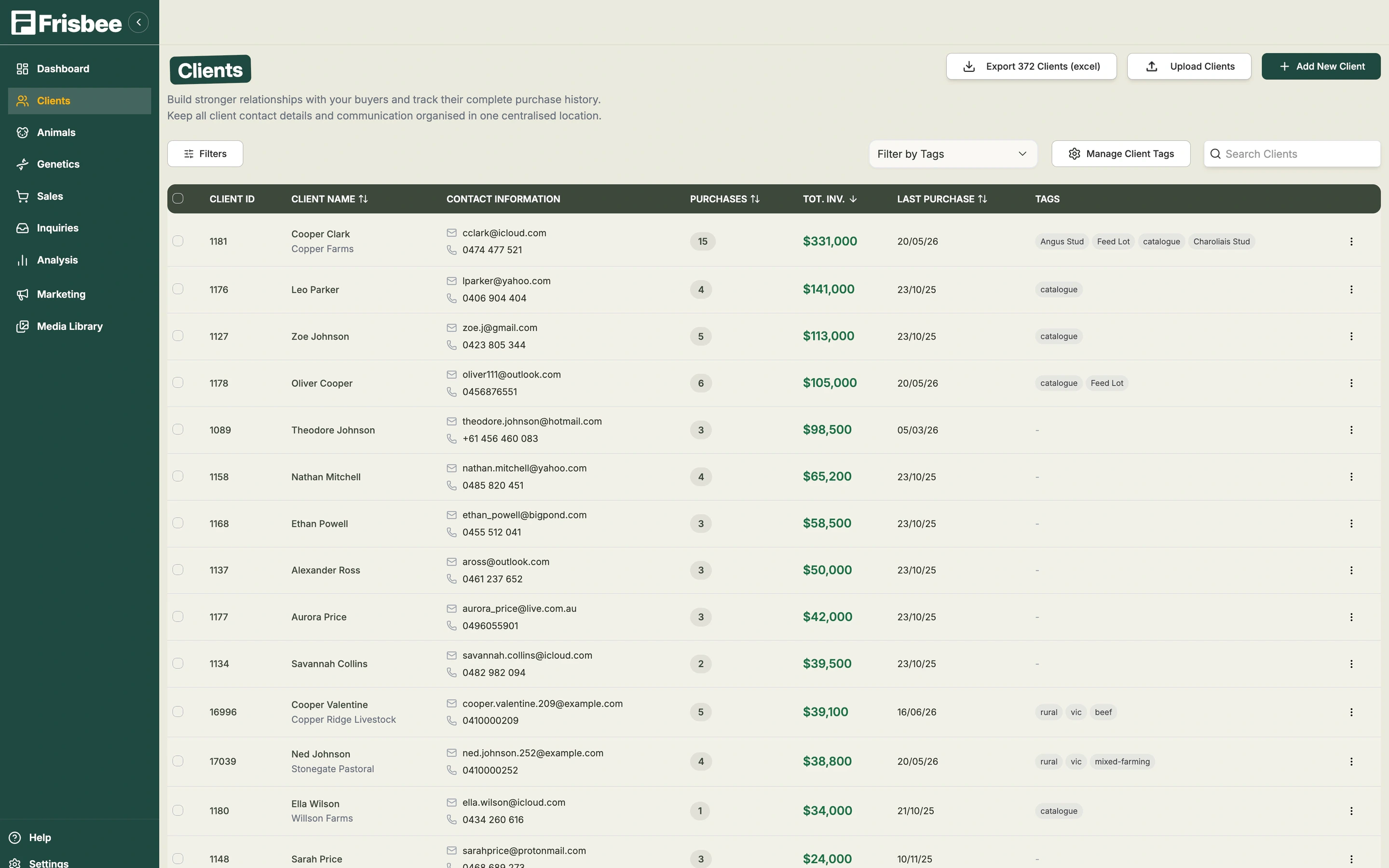This screenshot has width=1389, height=868.
Task: Open the three-dot menu for Leo Parker
Action: (x=1351, y=289)
